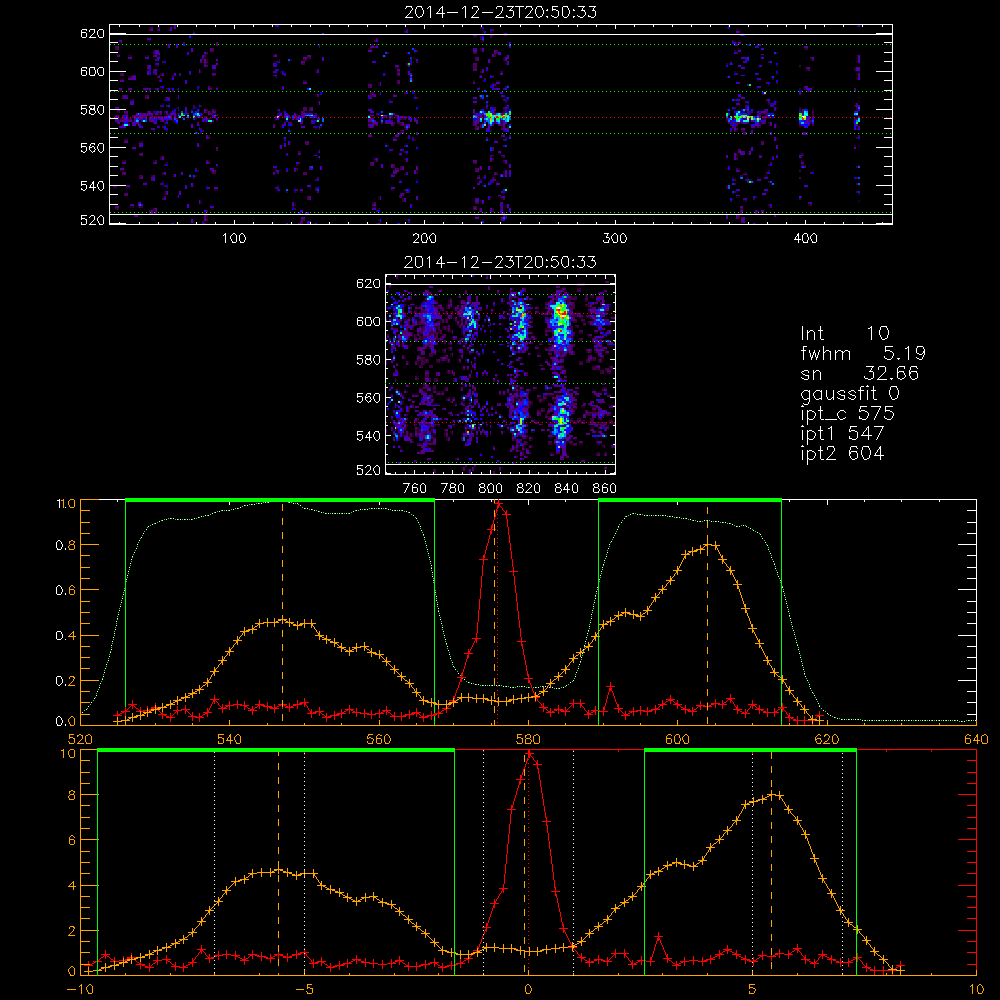Click the y-axis label 8 of lower profile plot

(71, 795)
